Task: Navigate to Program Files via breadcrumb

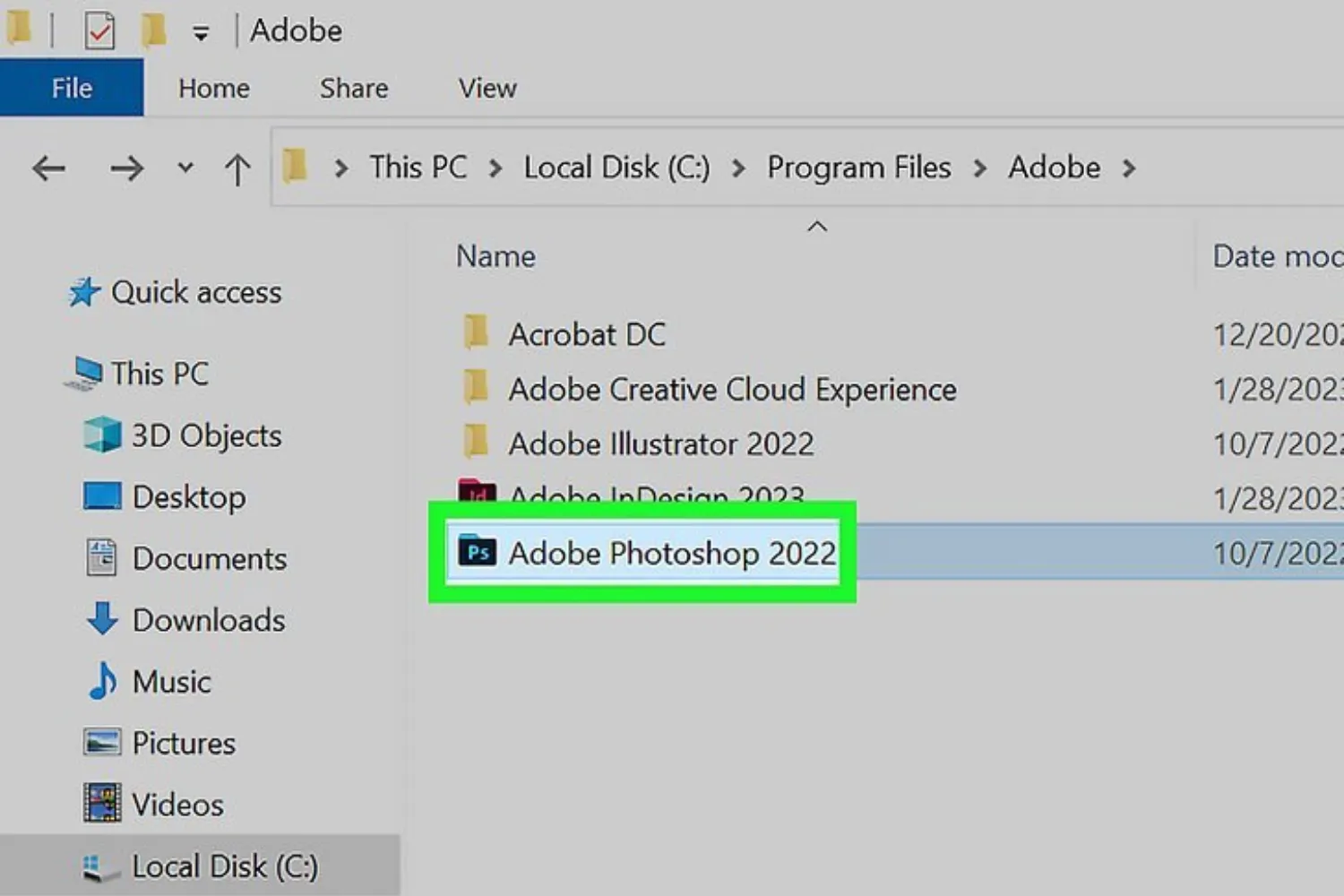Action: pos(858,168)
